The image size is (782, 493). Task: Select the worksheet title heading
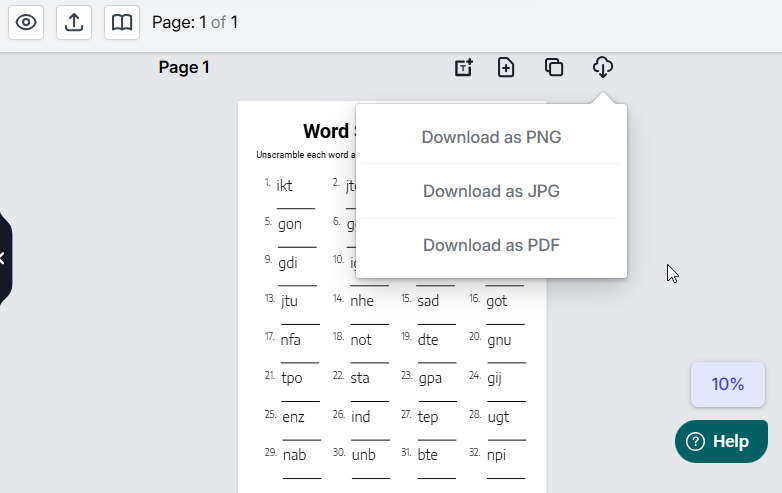tap(326, 132)
